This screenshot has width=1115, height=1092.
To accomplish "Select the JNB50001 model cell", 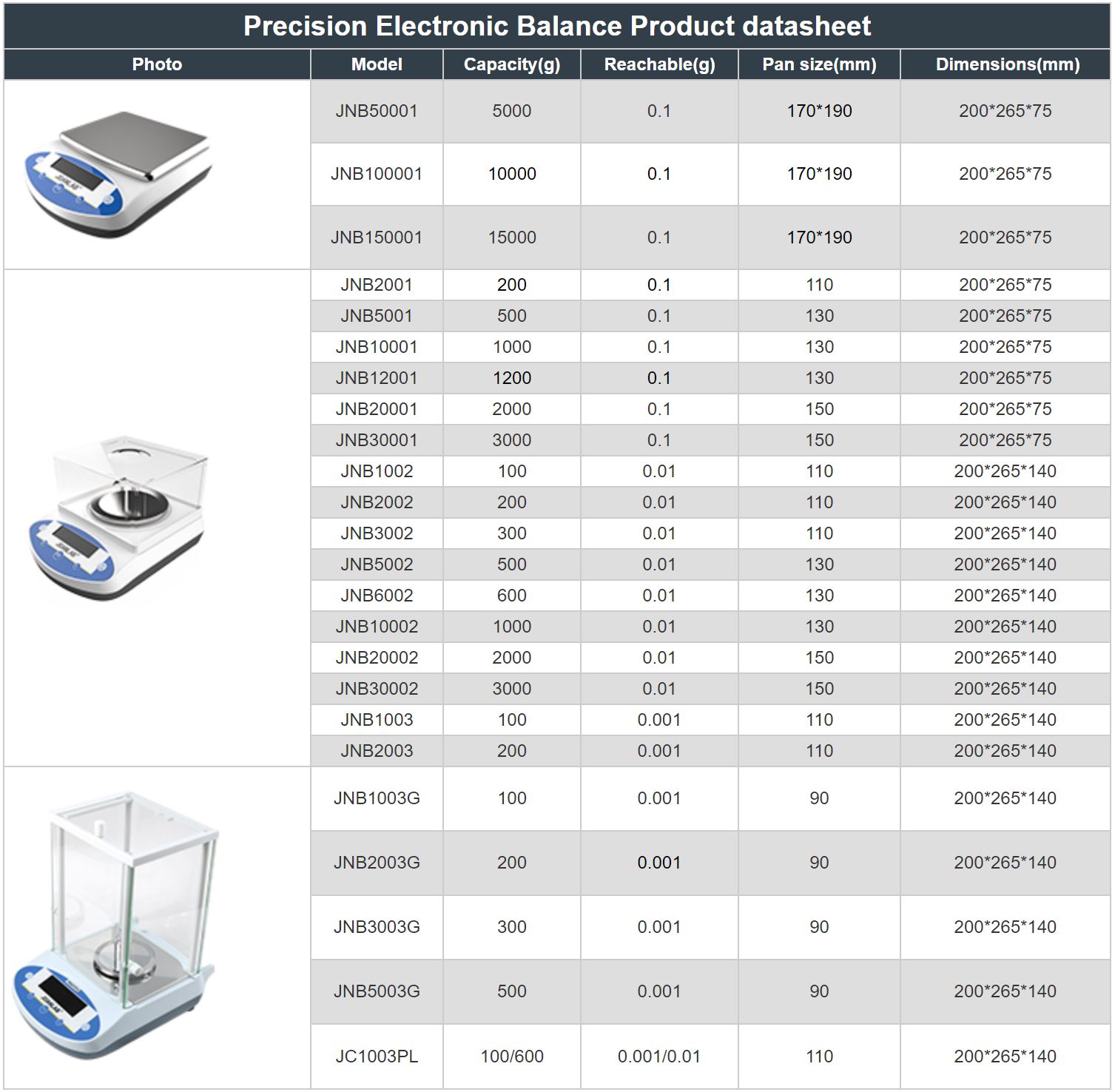I will 377,111.
